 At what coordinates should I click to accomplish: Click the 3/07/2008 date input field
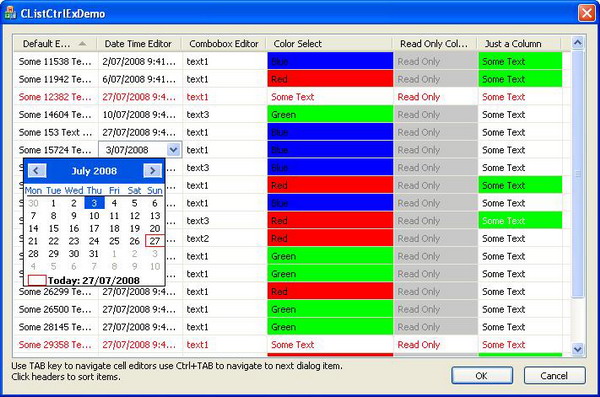tap(133, 150)
